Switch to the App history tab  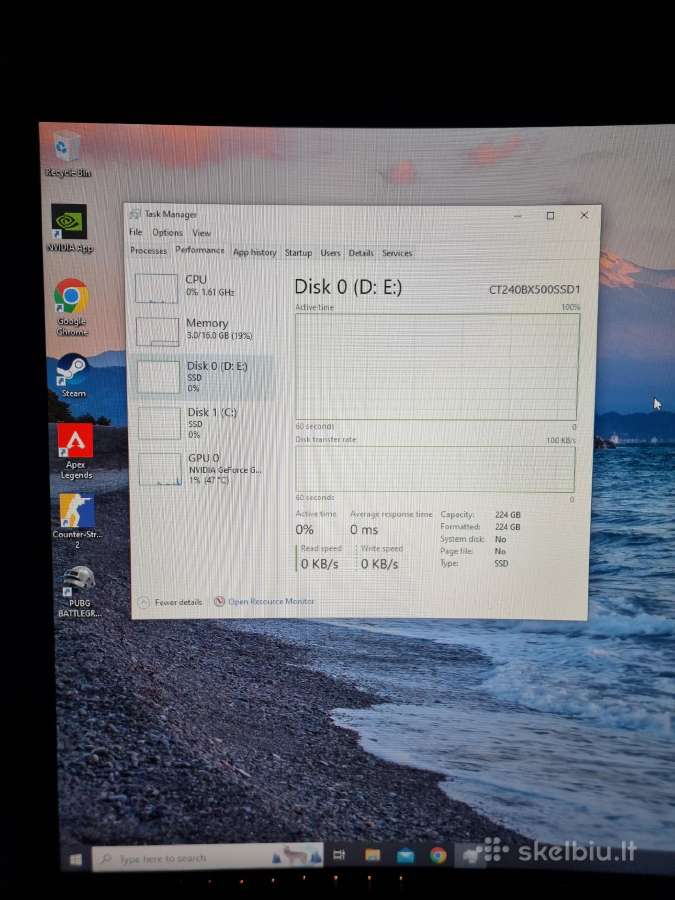255,252
